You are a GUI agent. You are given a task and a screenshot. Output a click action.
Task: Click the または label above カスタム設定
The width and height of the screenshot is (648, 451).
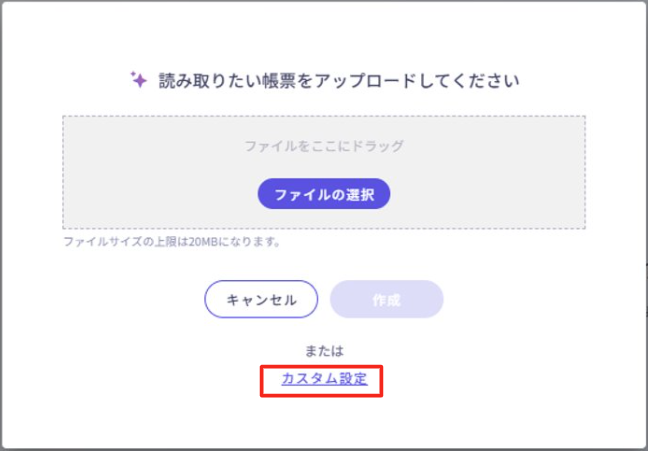point(324,351)
